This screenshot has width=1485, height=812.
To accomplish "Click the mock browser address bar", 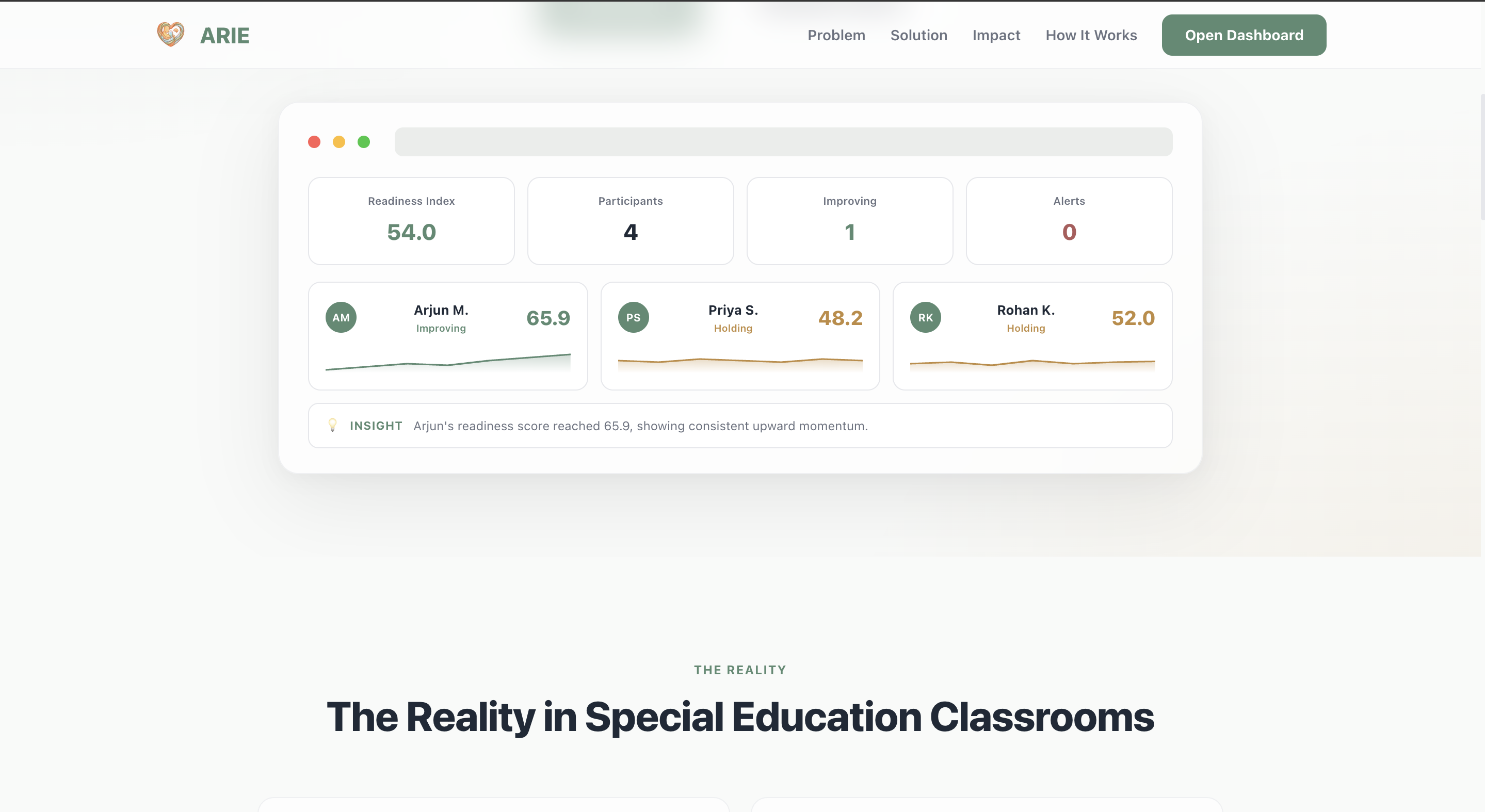I will click(783, 142).
